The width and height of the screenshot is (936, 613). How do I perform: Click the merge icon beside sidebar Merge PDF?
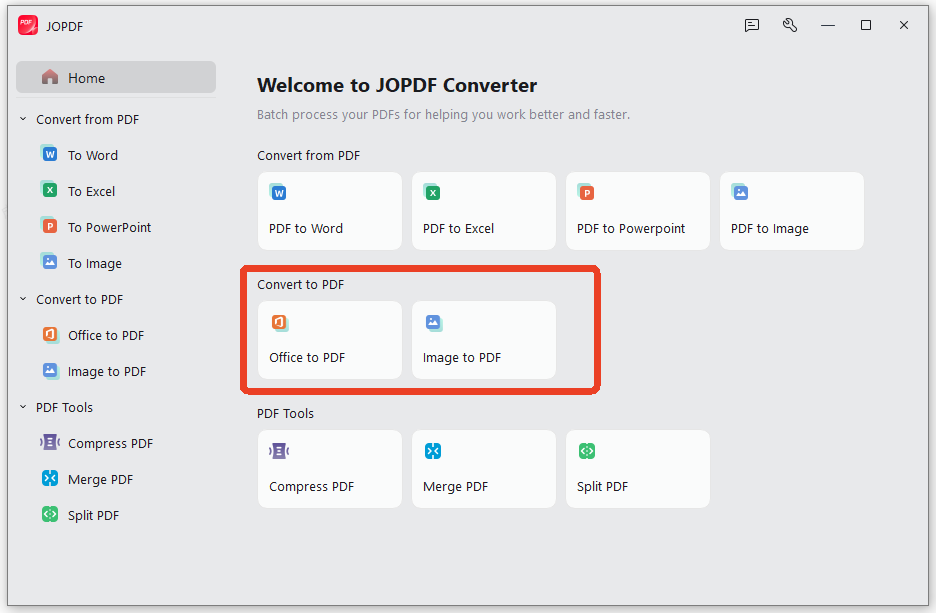[50, 478]
